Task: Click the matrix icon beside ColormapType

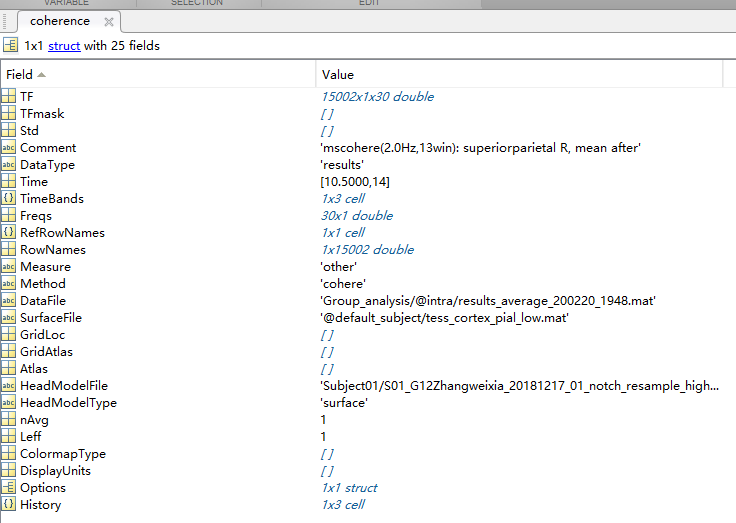Action: pos(8,454)
